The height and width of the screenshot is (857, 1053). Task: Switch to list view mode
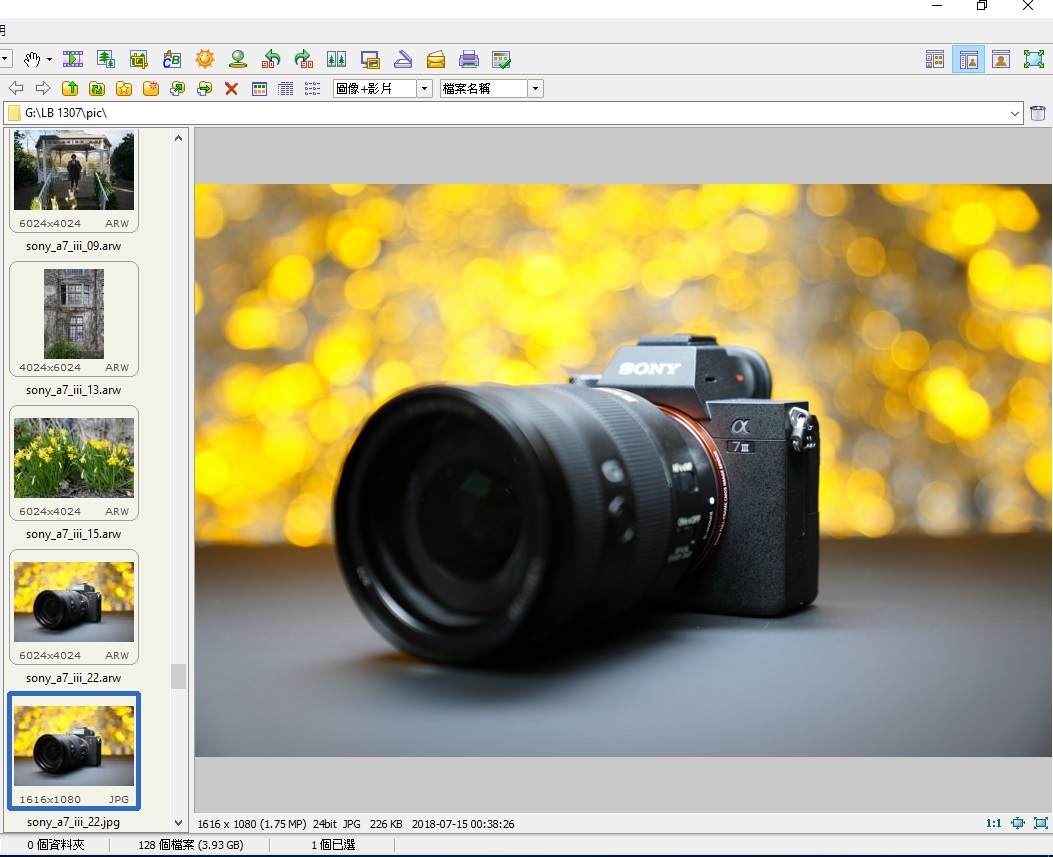pos(312,89)
